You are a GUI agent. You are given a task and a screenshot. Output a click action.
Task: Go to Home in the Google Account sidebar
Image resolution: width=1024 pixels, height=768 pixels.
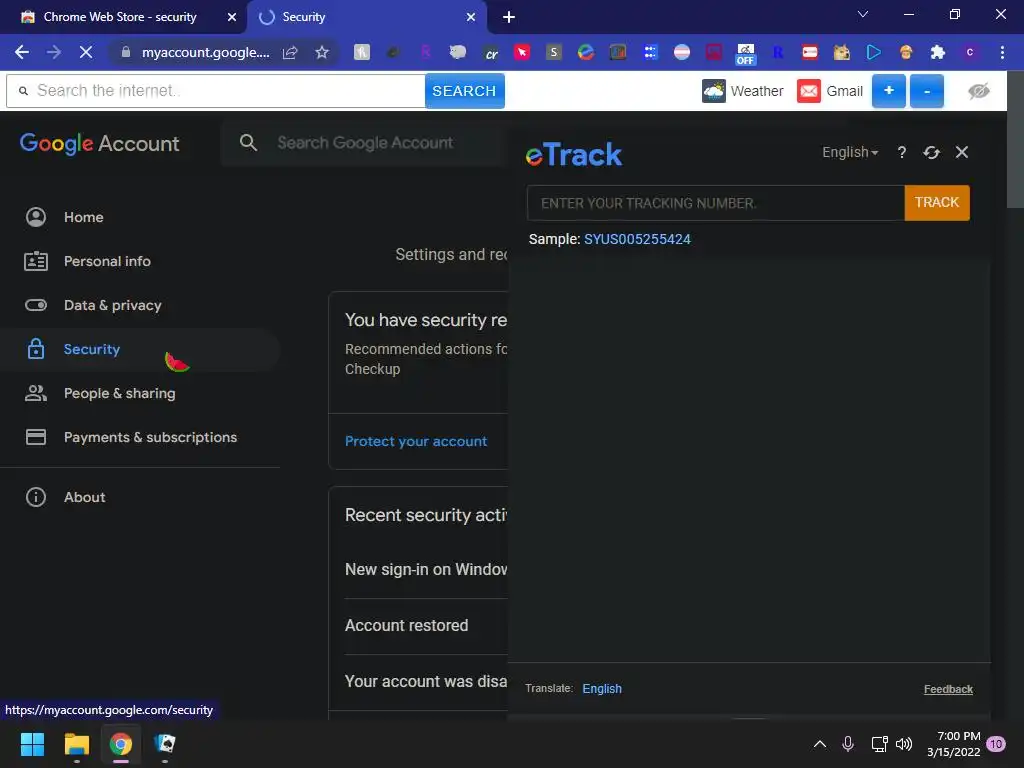coord(140,217)
